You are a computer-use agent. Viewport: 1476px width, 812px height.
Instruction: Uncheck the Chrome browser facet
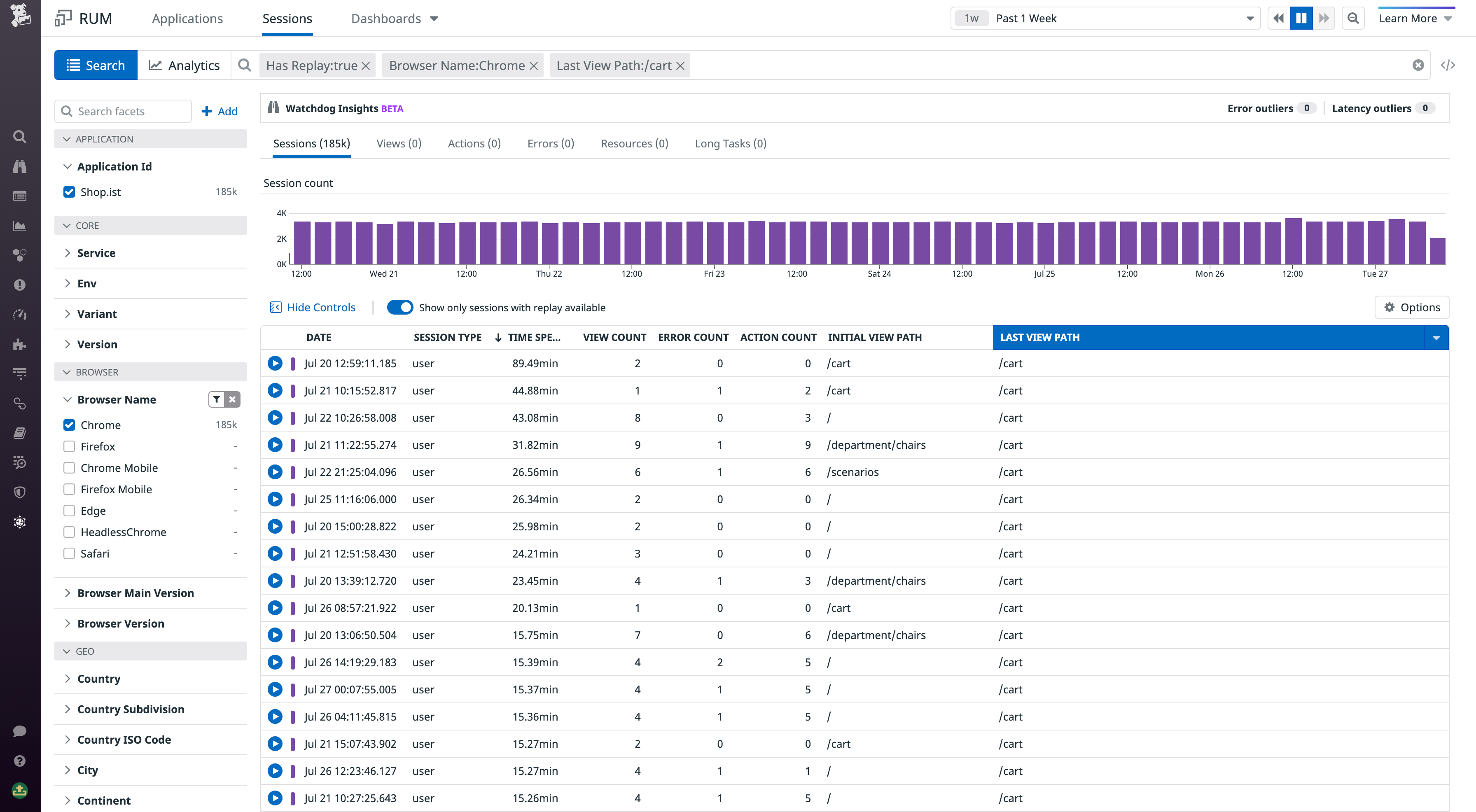tap(69, 425)
